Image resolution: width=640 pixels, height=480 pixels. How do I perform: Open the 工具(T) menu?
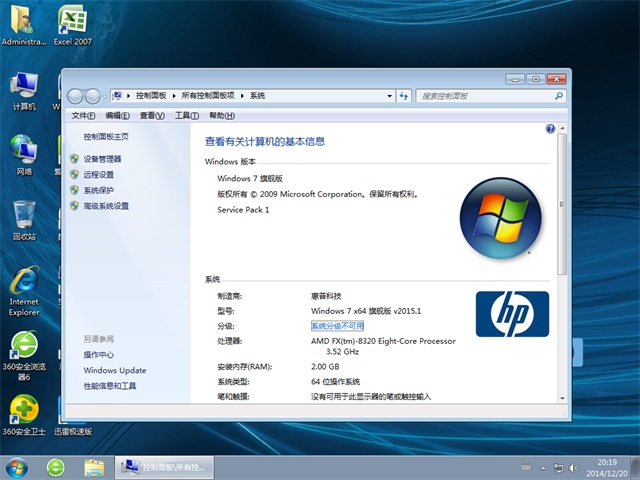186,115
